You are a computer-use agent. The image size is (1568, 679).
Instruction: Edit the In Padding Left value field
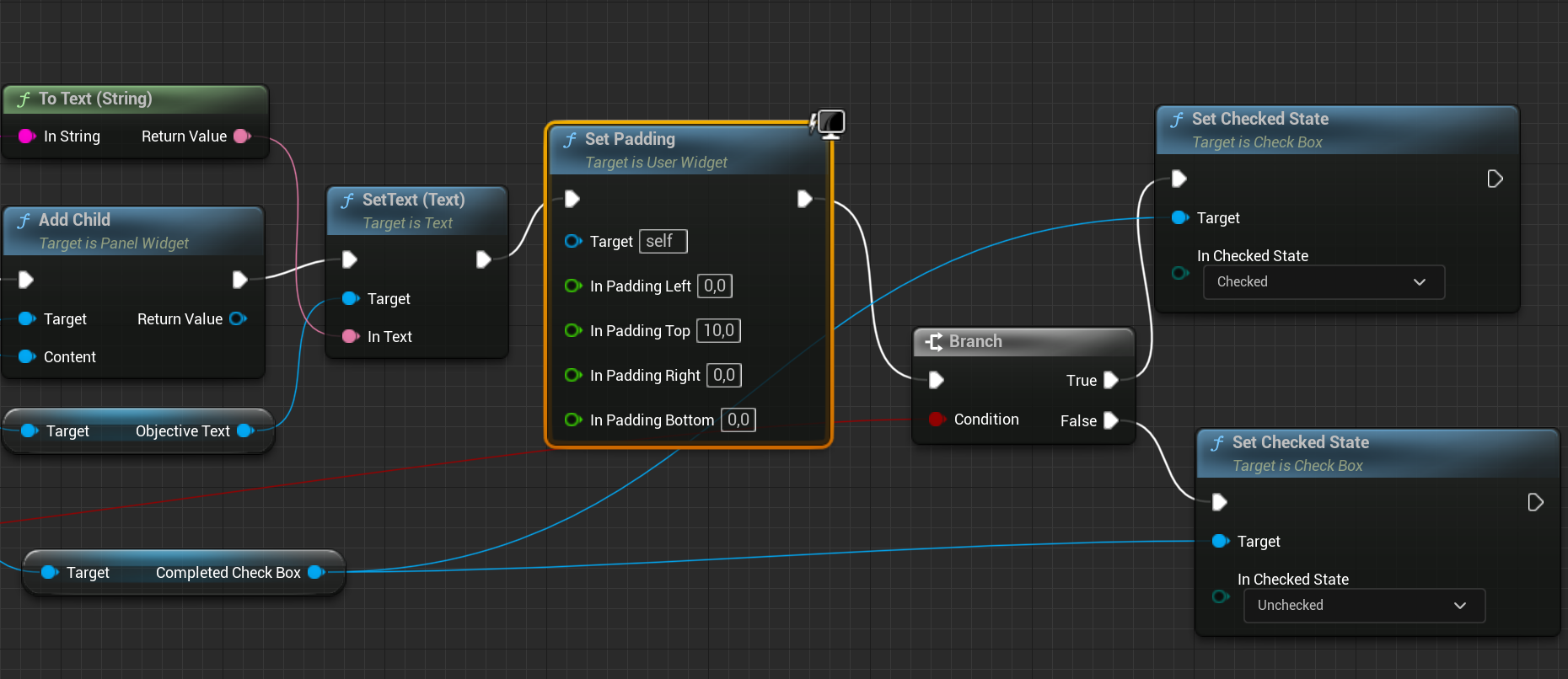(x=715, y=286)
